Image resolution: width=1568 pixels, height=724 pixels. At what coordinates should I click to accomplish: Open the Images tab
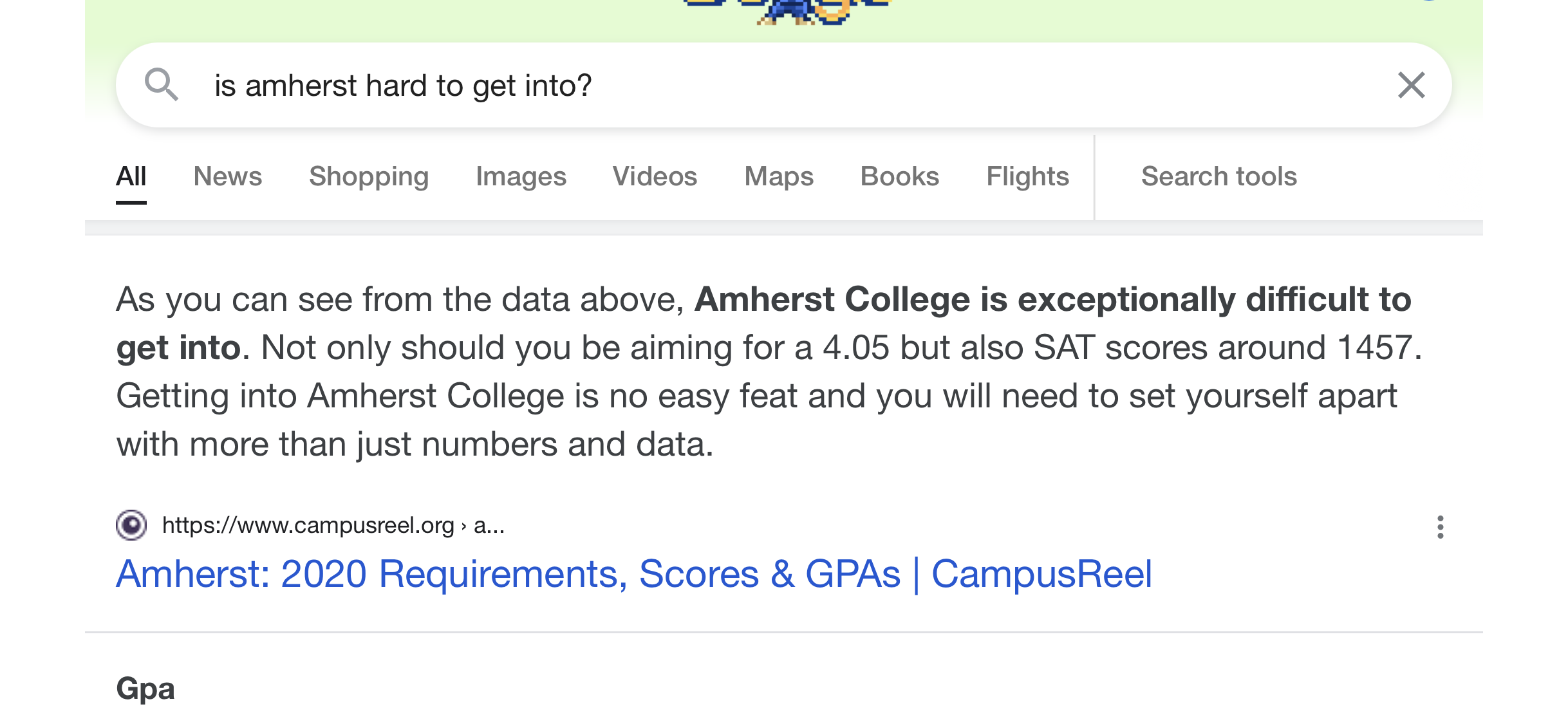[521, 176]
